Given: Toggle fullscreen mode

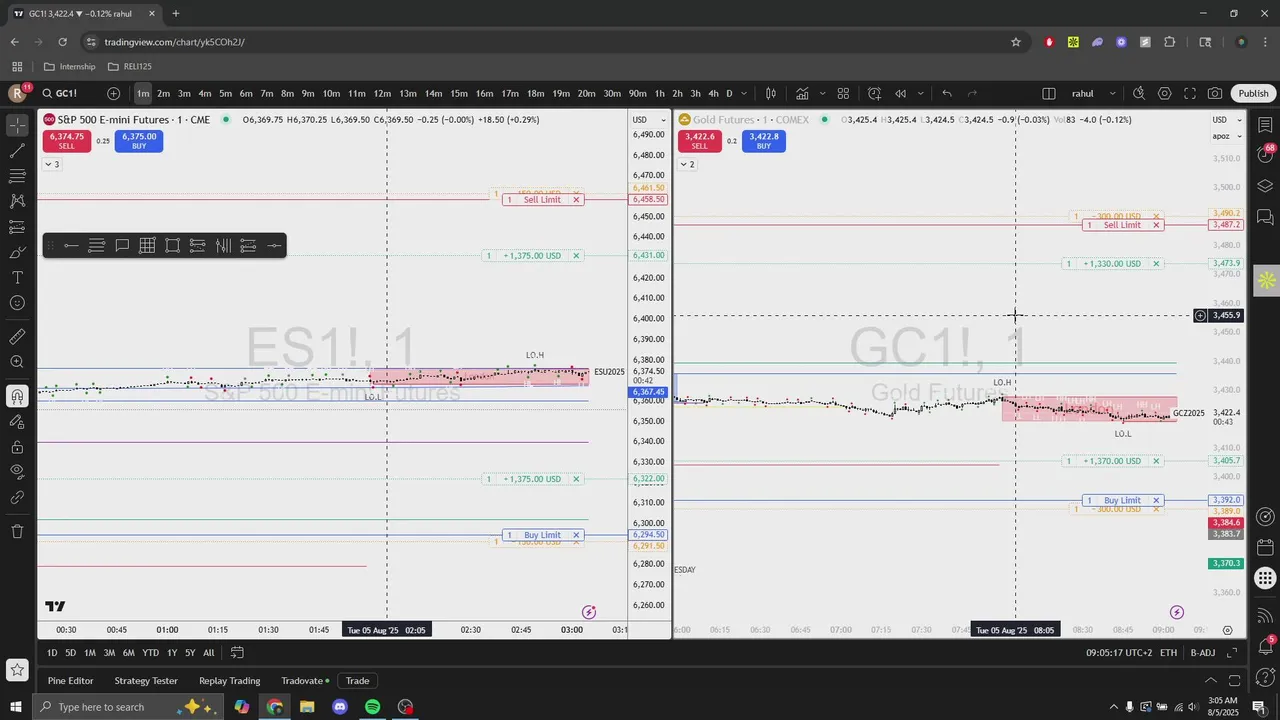Looking at the screenshot, I should click(x=1190, y=93).
